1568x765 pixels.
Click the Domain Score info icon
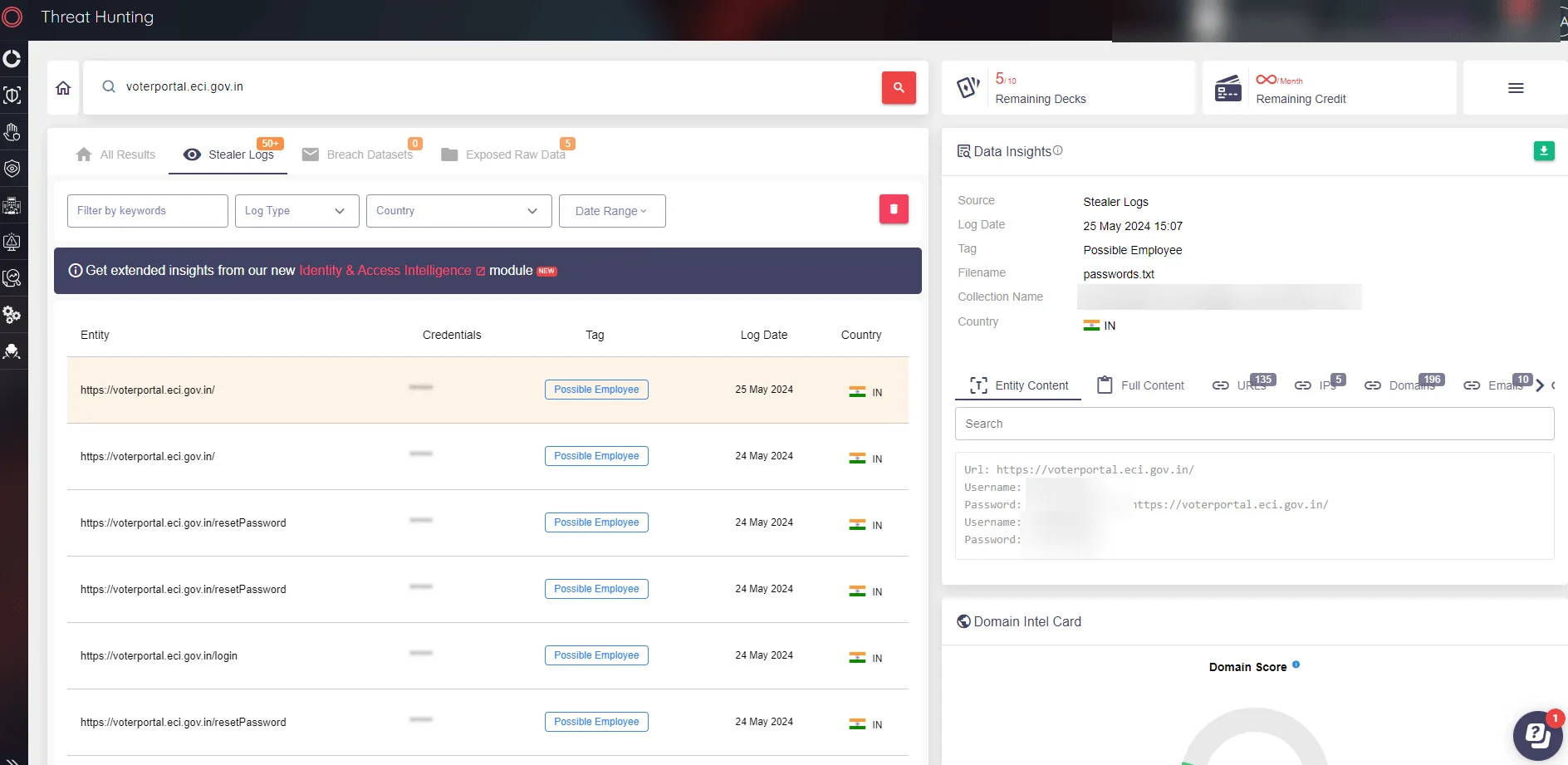click(x=1296, y=664)
